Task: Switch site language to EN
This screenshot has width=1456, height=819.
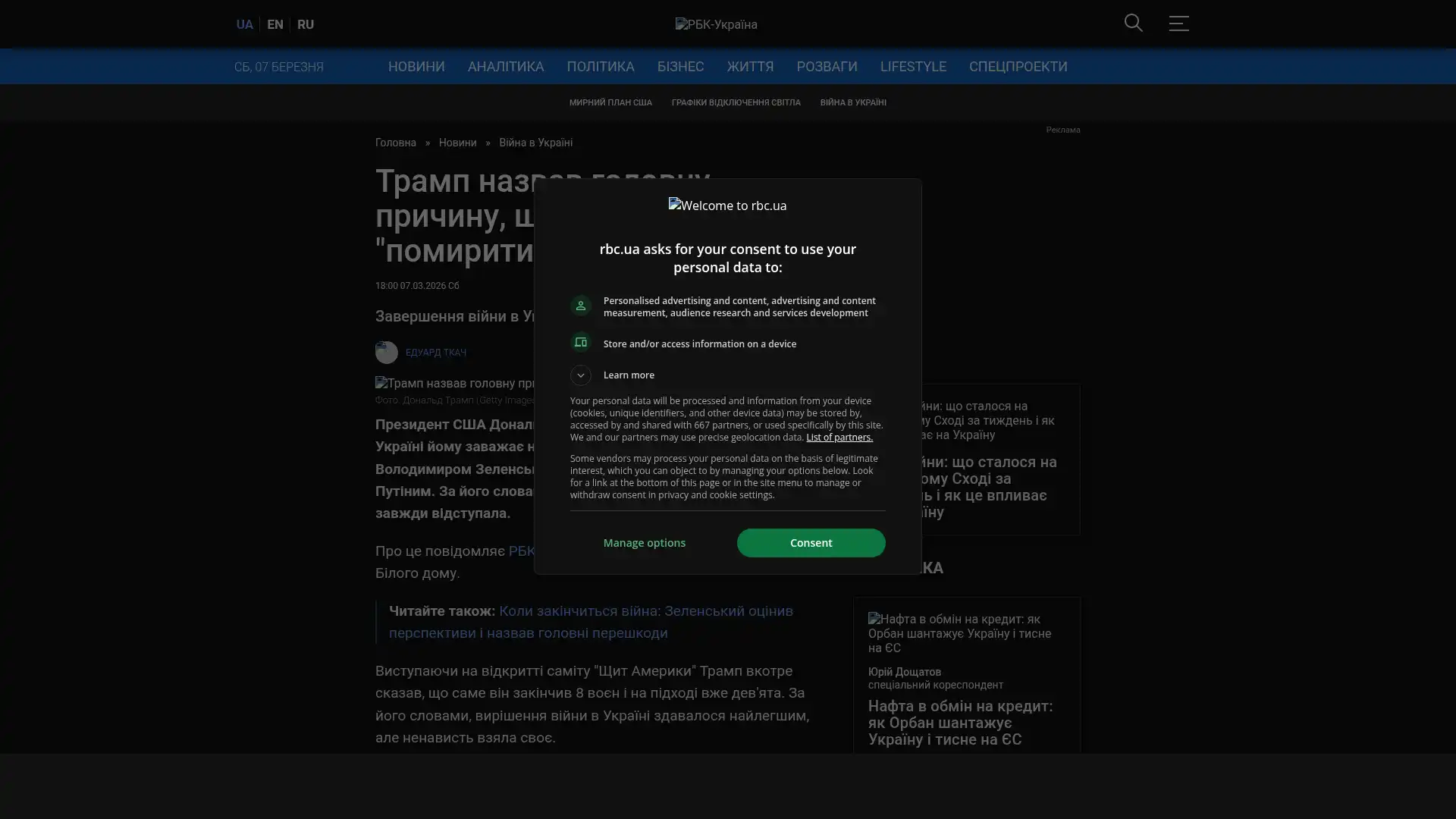Action: (x=275, y=24)
